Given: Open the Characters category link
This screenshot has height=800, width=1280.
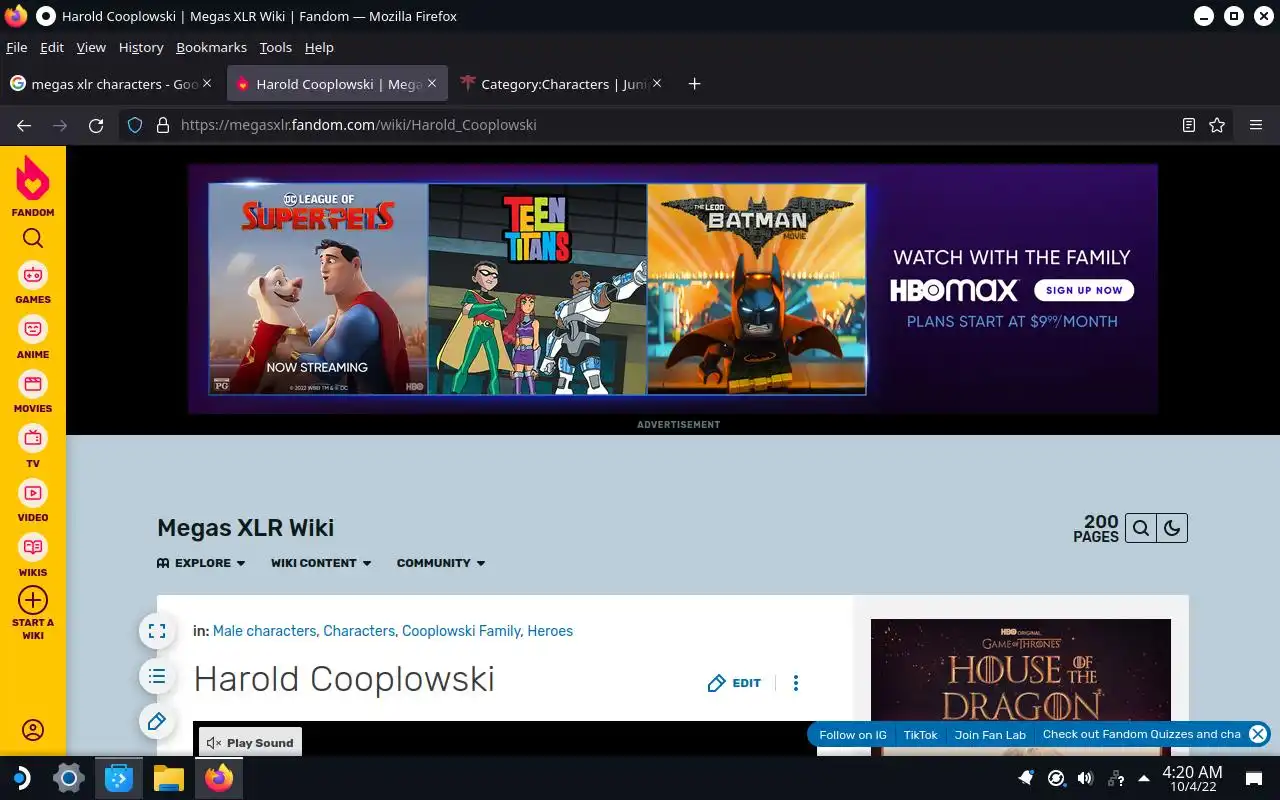Looking at the screenshot, I should [x=359, y=631].
